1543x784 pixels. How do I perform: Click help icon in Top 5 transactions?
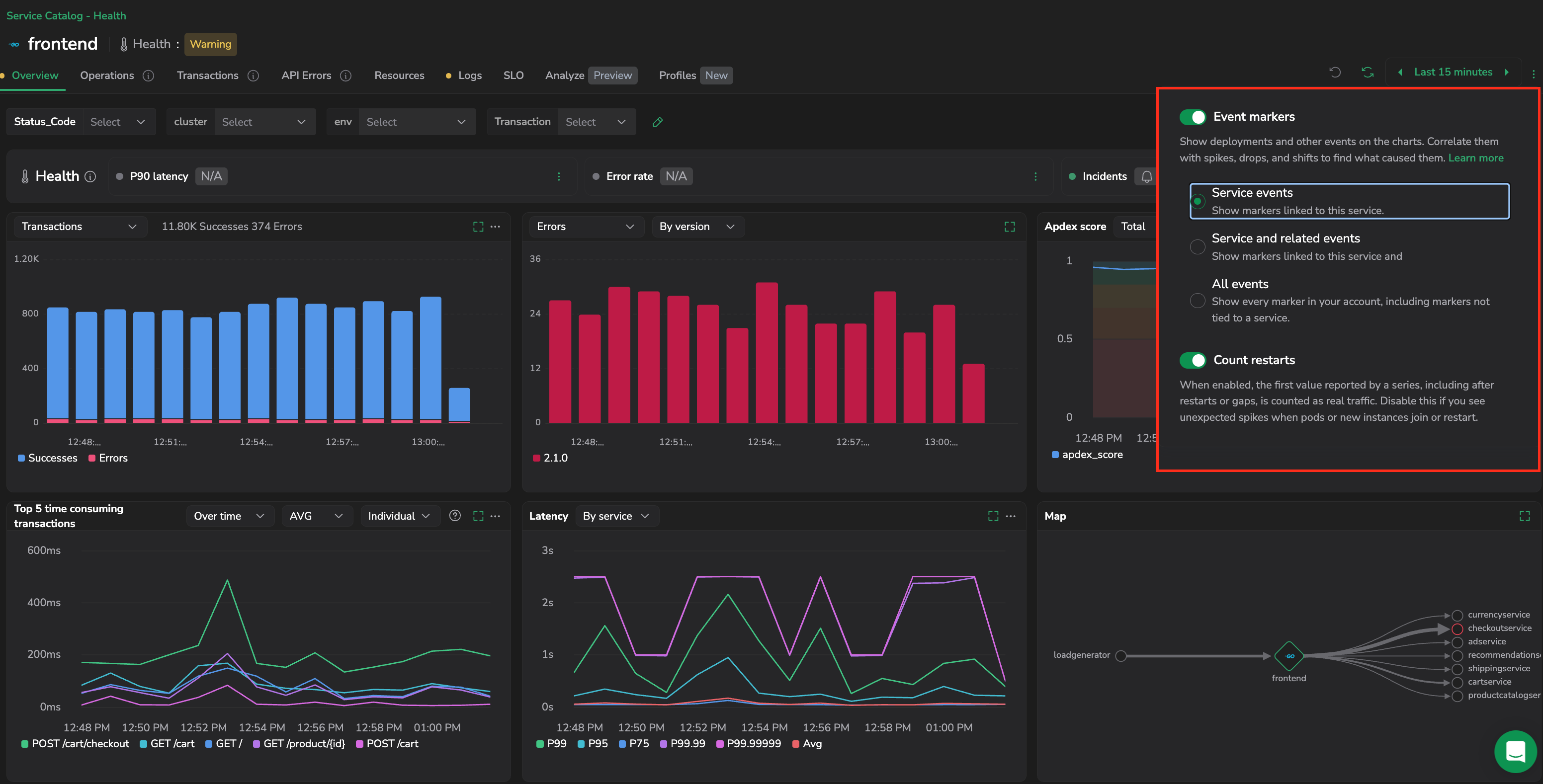click(455, 516)
